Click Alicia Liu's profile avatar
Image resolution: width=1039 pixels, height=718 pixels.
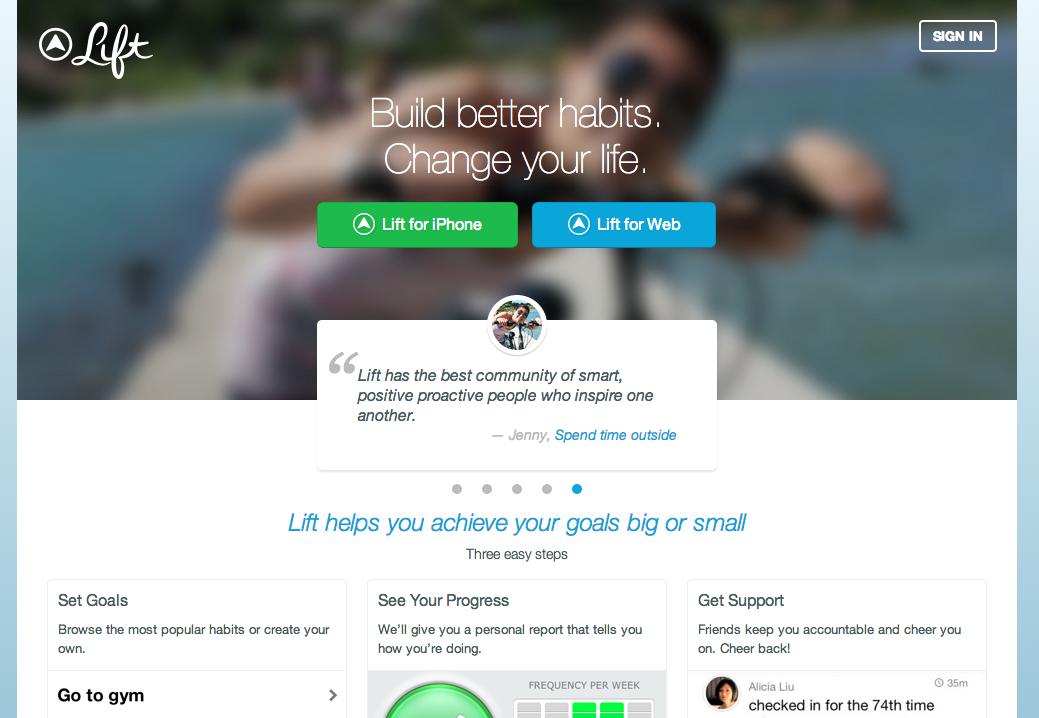coord(722,693)
